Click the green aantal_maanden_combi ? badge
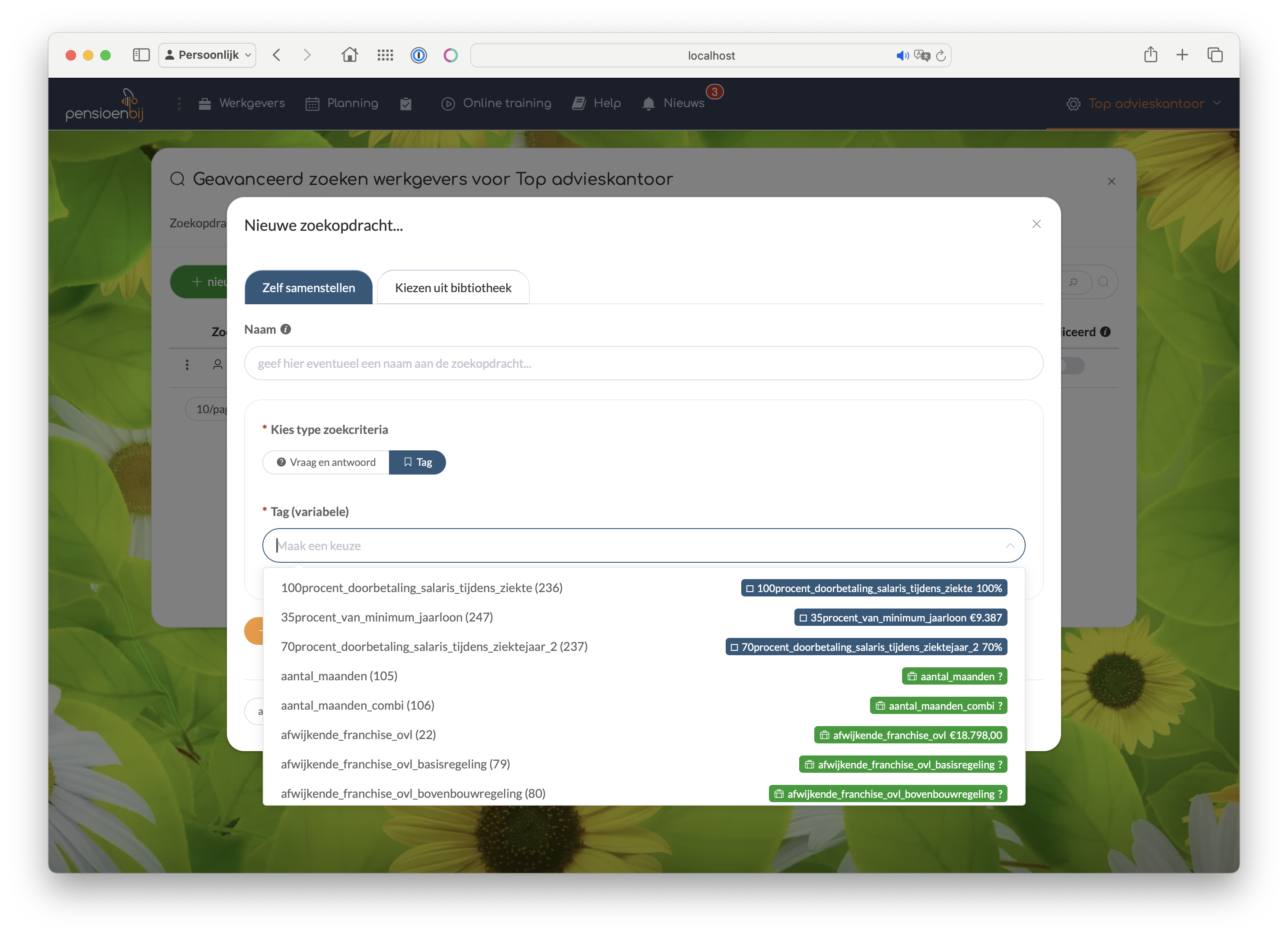Image resolution: width=1288 pixels, height=937 pixels. click(939, 706)
